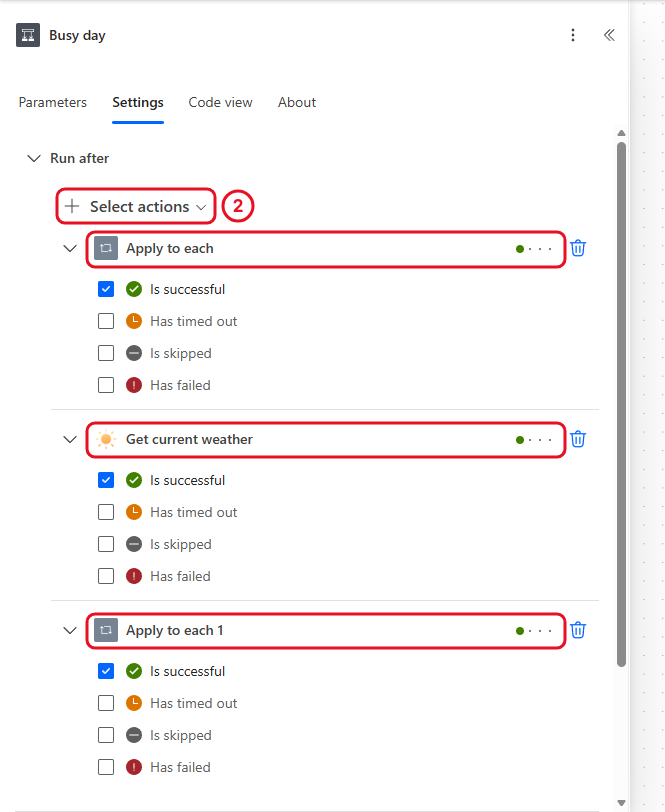Check Has failed under Apply to each 1

pos(106,767)
